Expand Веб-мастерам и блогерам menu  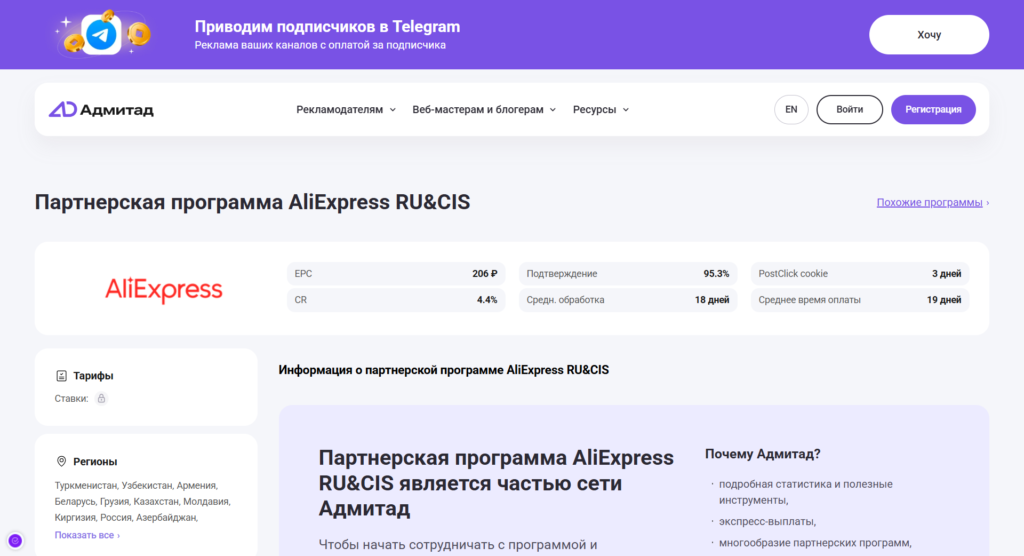coord(484,110)
